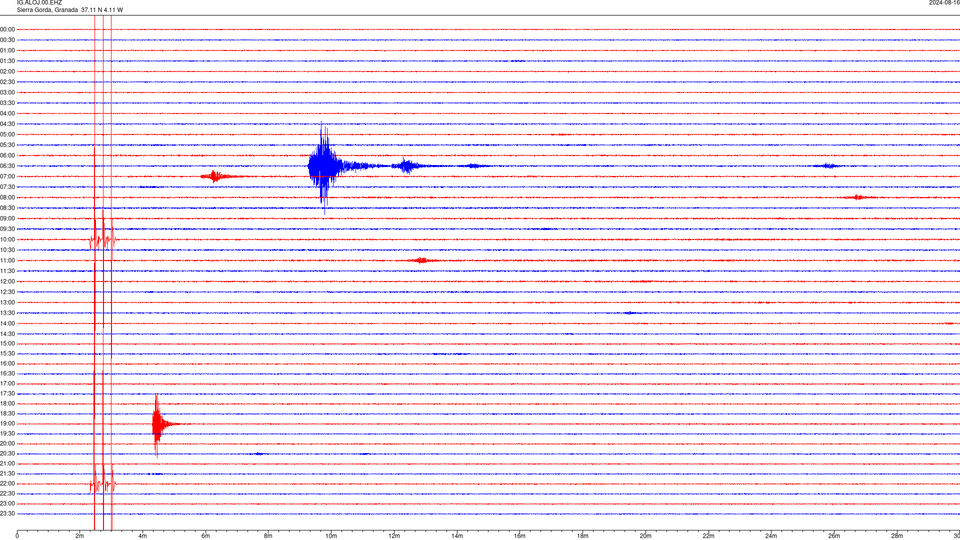The height and width of the screenshot is (540, 960).
Task: Click the 6m tick label on minute axis
Action: click(206, 536)
